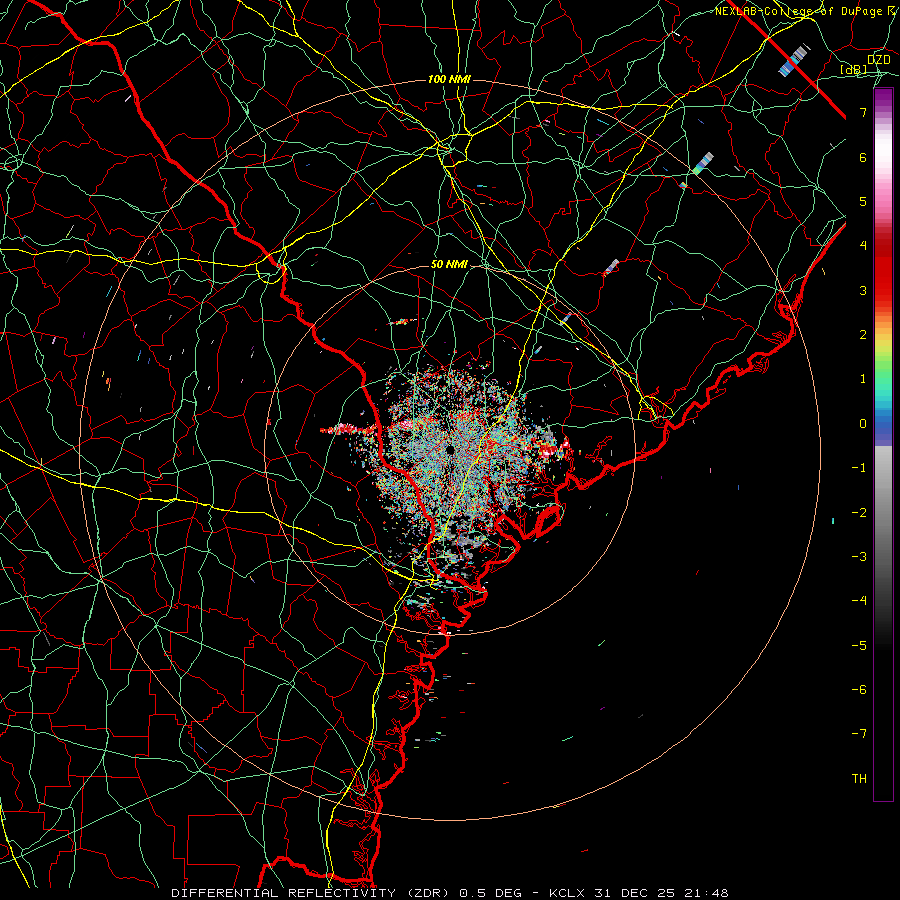The height and width of the screenshot is (900, 900).
Task: Click the "7" value on the color scale
Action: pyautogui.click(x=863, y=112)
